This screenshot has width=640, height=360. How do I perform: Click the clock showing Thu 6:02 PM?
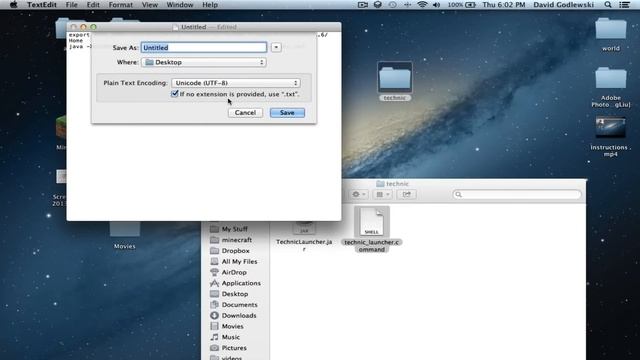(504, 5)
